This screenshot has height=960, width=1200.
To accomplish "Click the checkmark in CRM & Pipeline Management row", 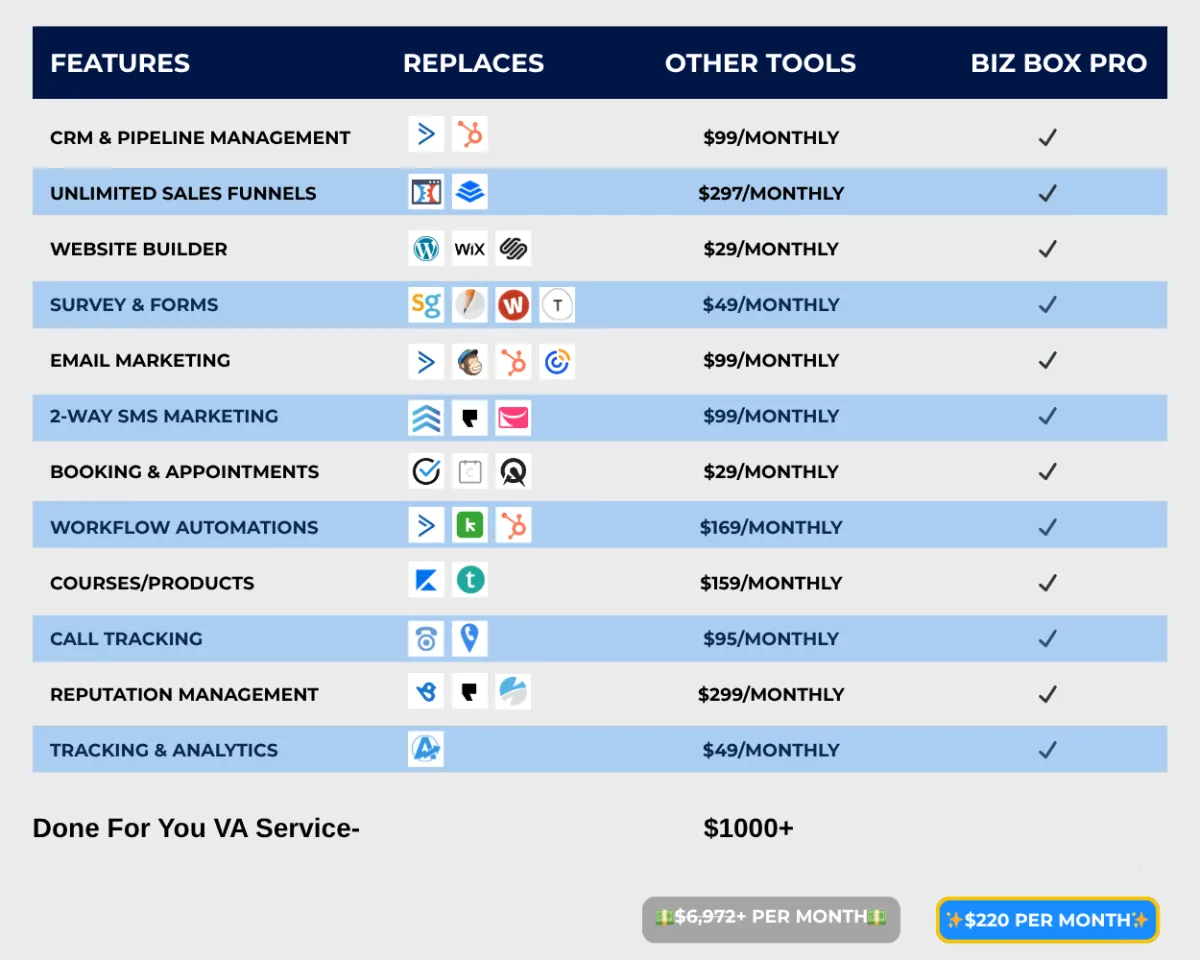I will (1047, 137).
